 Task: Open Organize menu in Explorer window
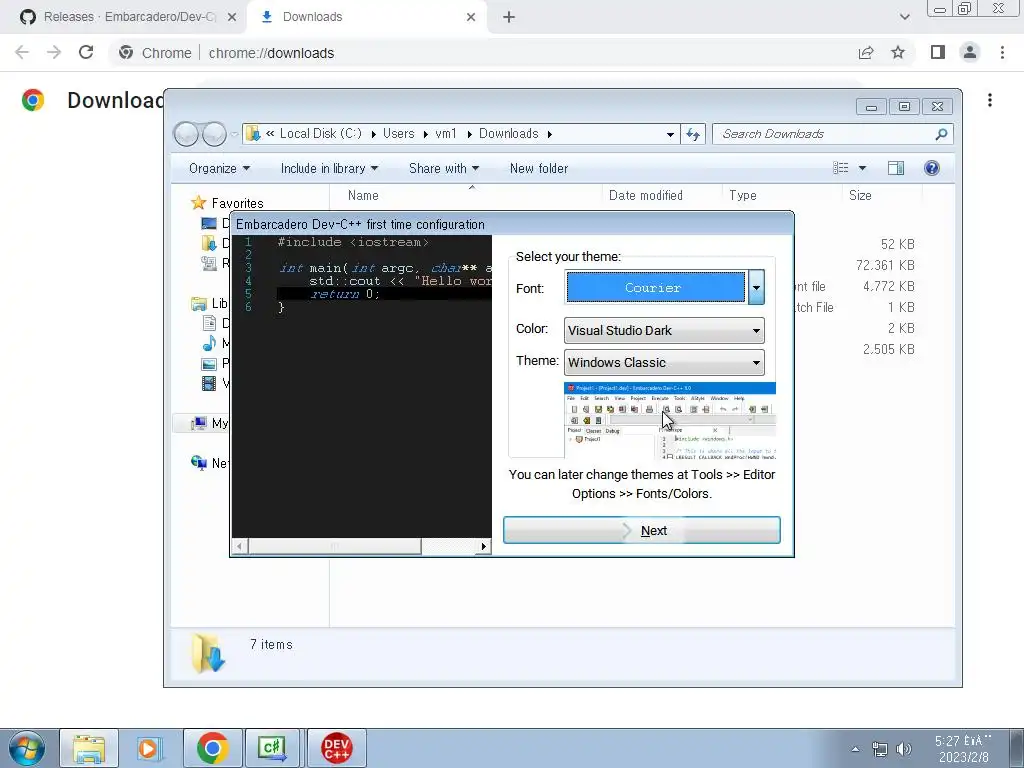tap(219, 168)
